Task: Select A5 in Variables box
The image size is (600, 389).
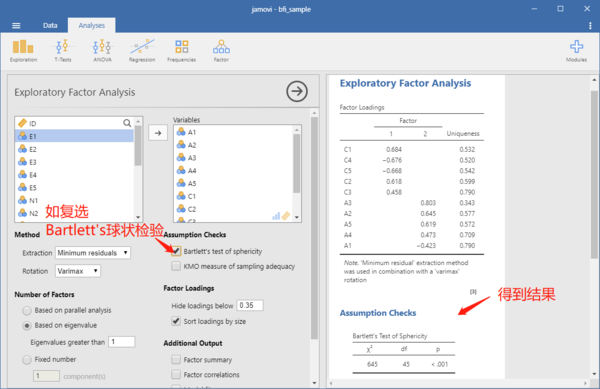Action: click(x=233, y=184)
